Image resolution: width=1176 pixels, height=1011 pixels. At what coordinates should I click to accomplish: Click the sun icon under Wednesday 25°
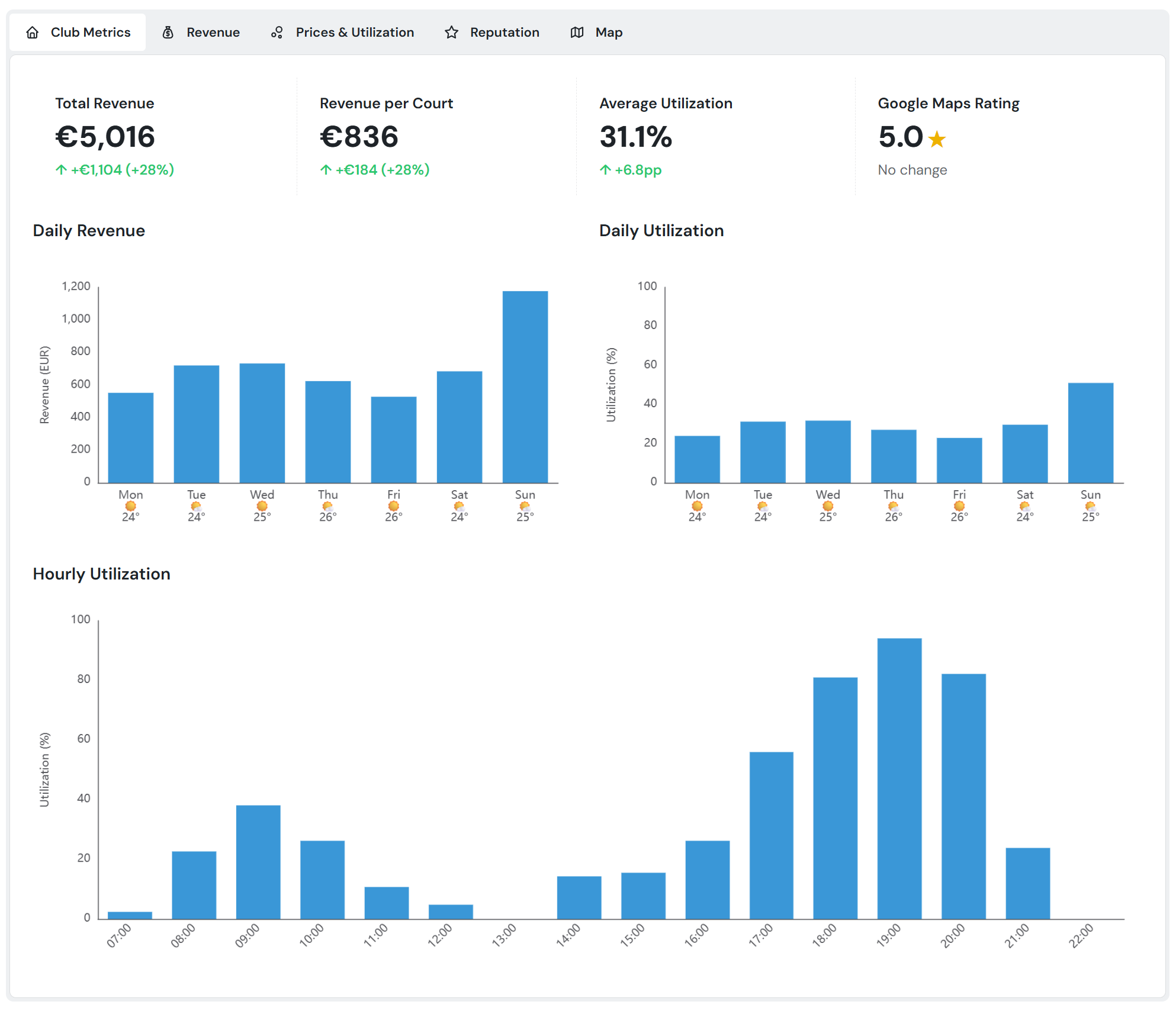262,505
